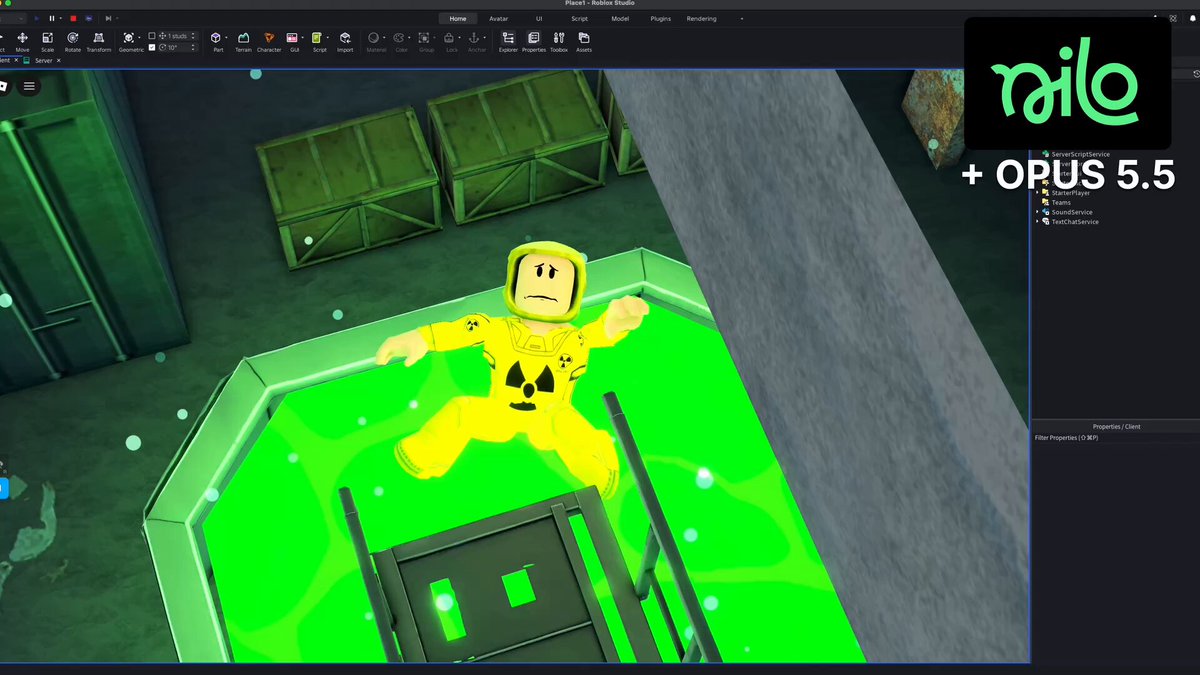Open the Character tool
1200x675 pixels.
269,41
